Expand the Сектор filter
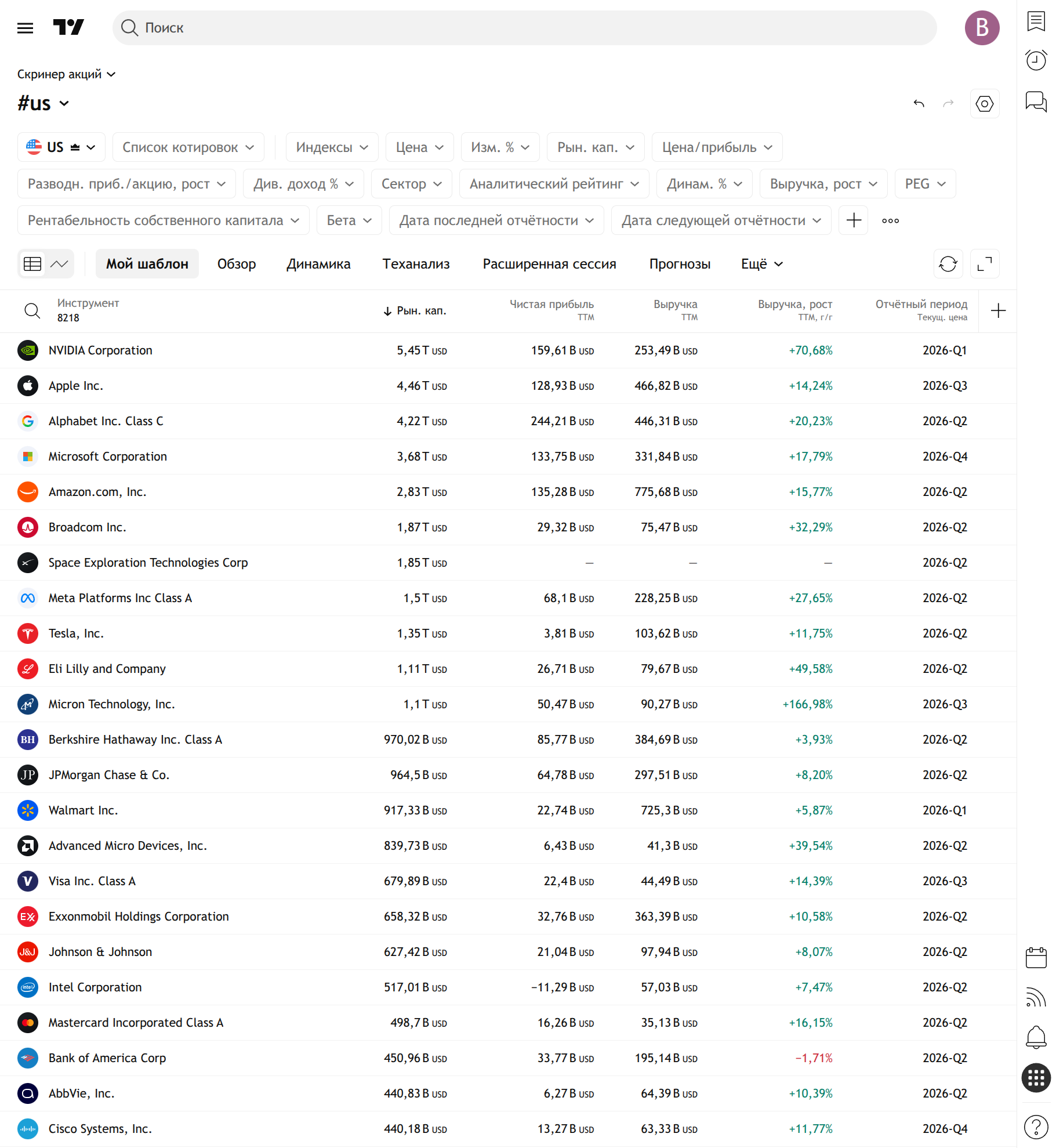Image resolution: width=1056 pixels, height=1148 pixels. click(411, 184)
